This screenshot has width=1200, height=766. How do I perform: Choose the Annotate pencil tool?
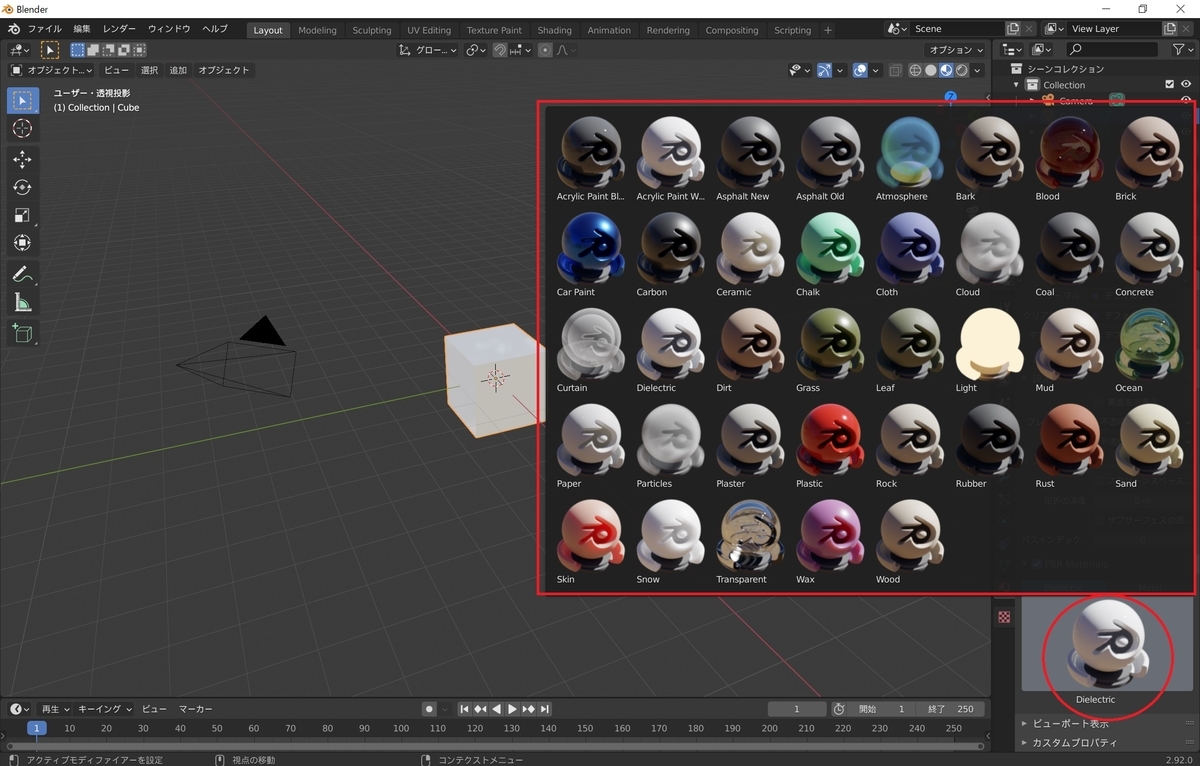tap(22, 274)
